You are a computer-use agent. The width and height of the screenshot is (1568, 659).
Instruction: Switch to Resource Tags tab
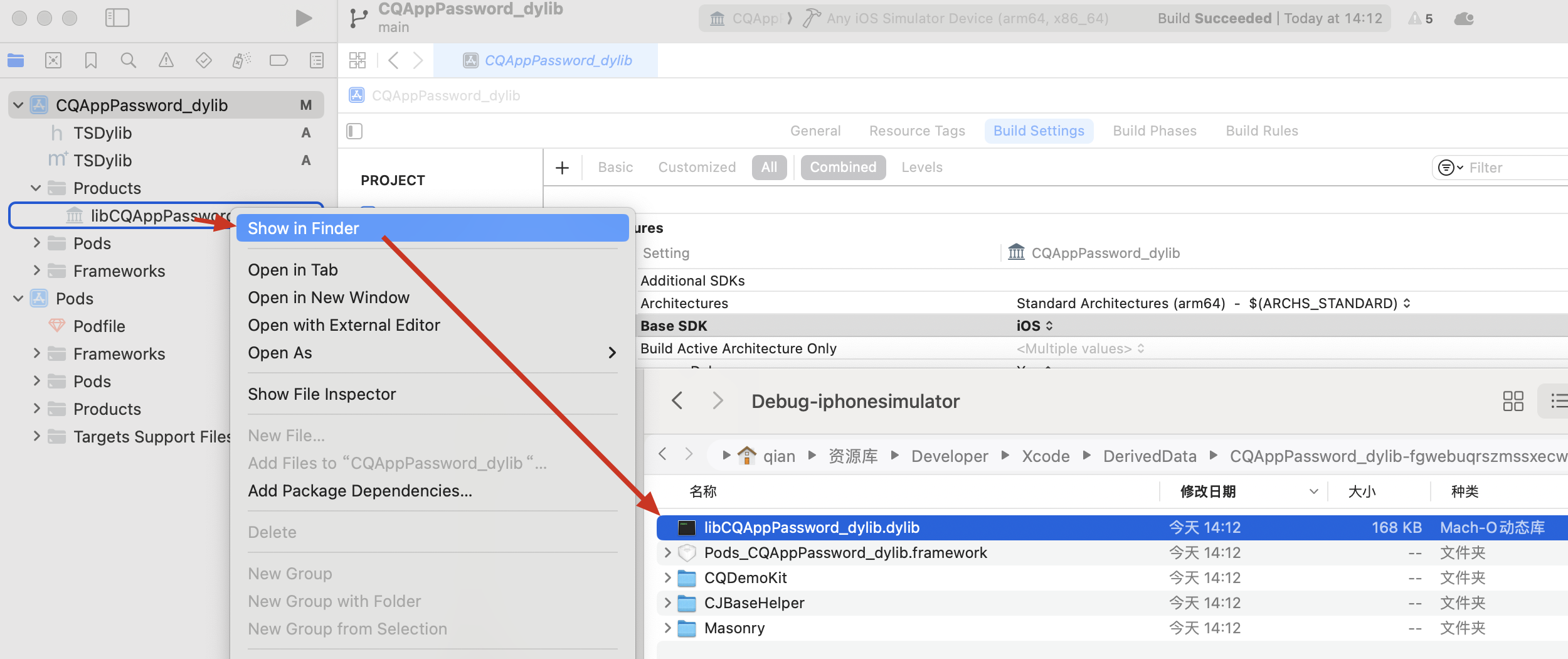(917, 131)
